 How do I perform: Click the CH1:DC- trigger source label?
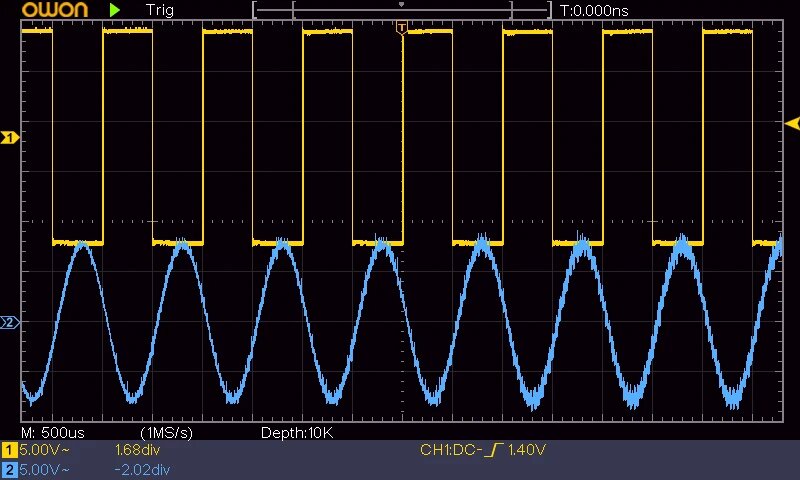pyautogui.click(x=451, y=450)
